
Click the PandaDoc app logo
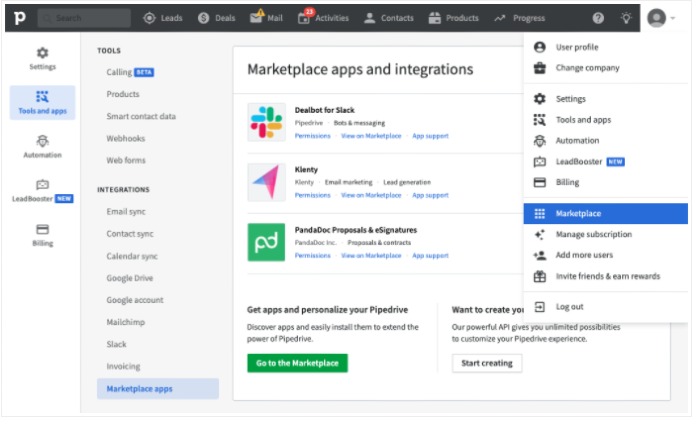tap(267, 242)
